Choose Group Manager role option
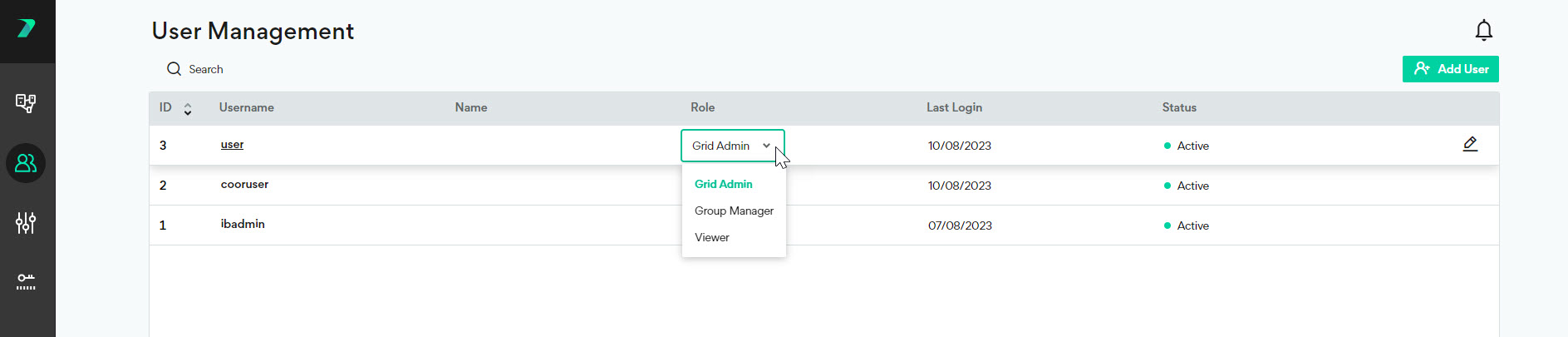 [x=734, y=211]
